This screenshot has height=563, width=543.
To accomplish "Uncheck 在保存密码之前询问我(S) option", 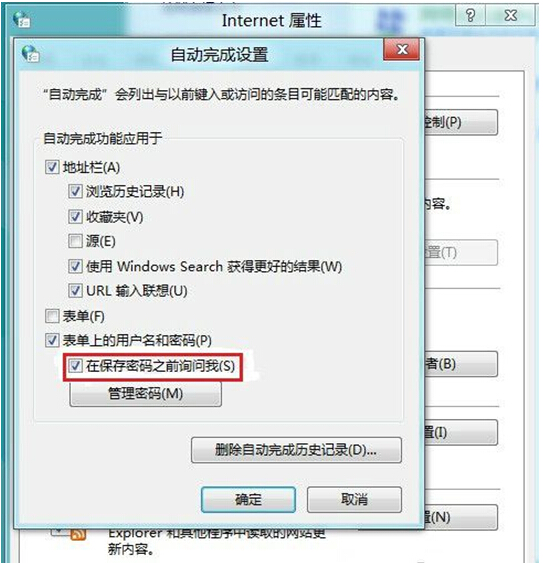I will (75, 366).
